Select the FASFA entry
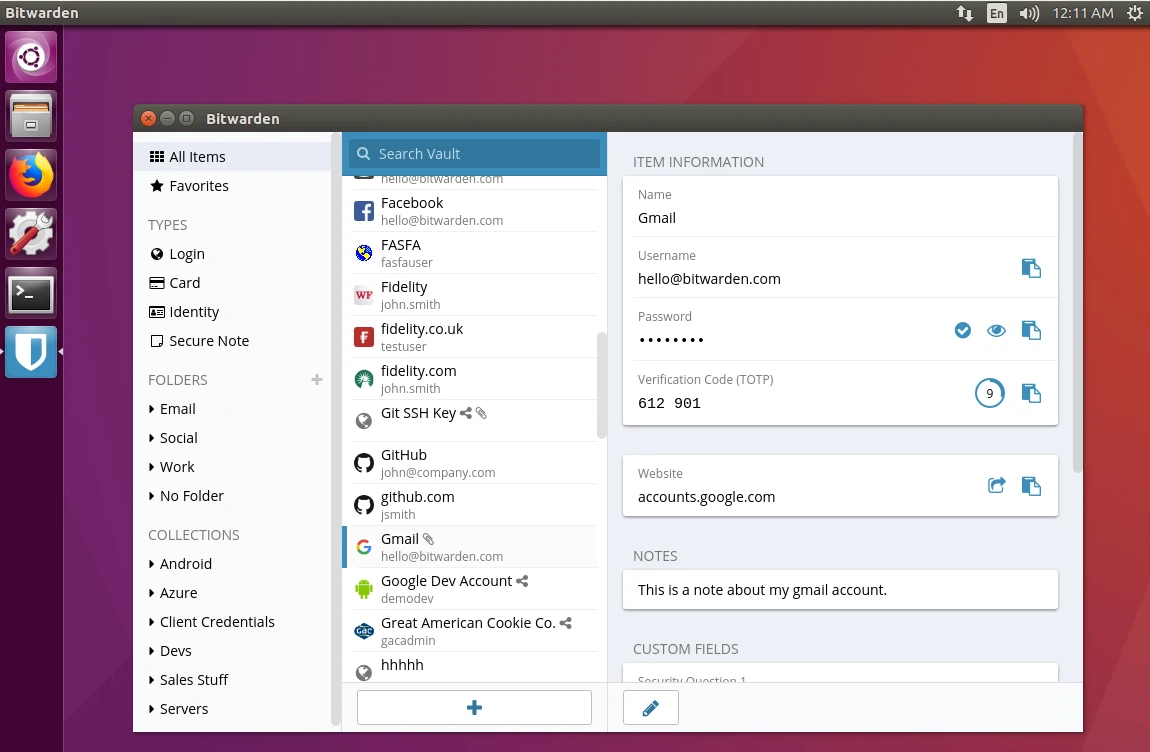 [474, 253]
